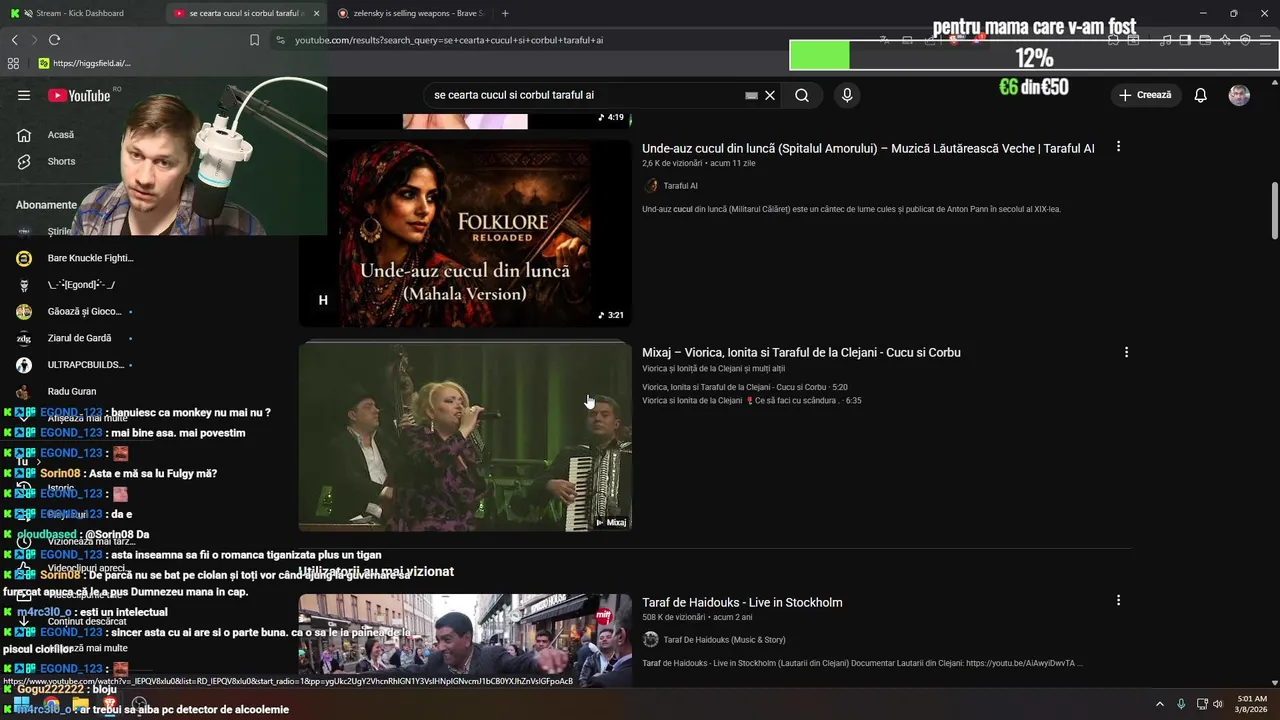Screen dimensions: 1280x720
Task: Click the browser address bar URL
Action: tap(449, 40)
